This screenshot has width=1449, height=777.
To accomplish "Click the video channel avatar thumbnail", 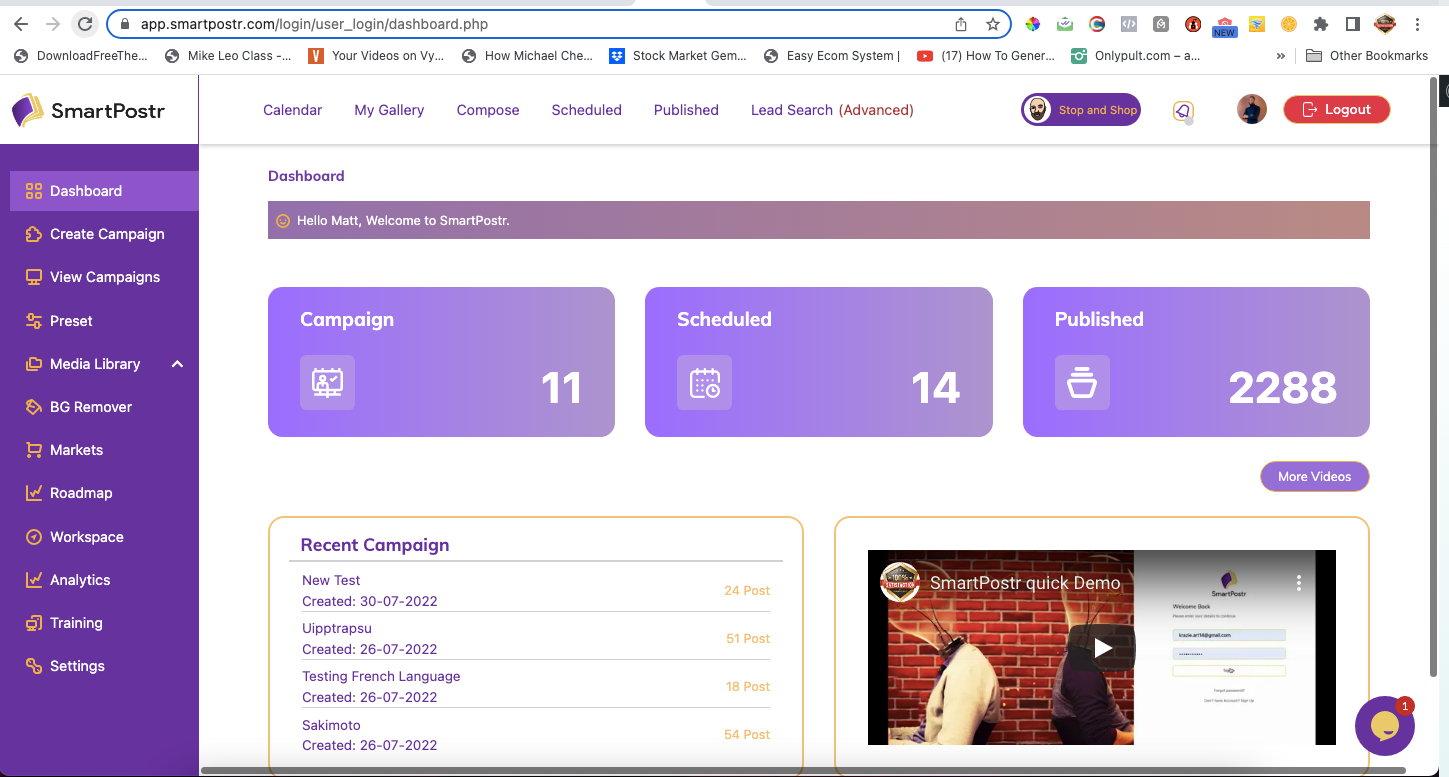I will (900, 582).
